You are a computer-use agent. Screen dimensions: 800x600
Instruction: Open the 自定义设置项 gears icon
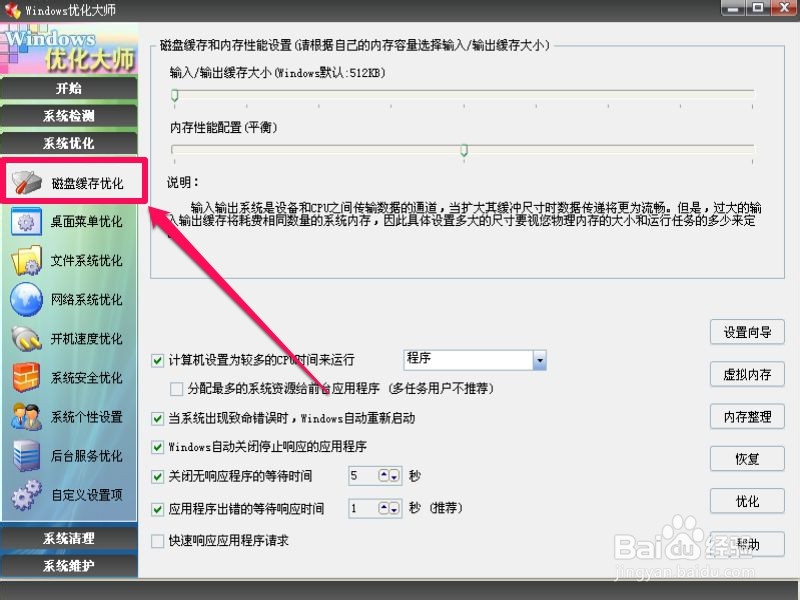click(26, 495)
